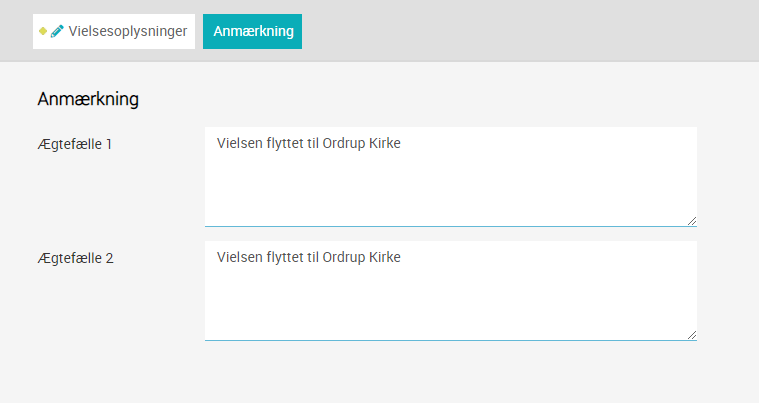Click the word Ordrup in Ægtefælle 1 text
The width and height of the screenshot is (759, 403).
coord(344,143)
